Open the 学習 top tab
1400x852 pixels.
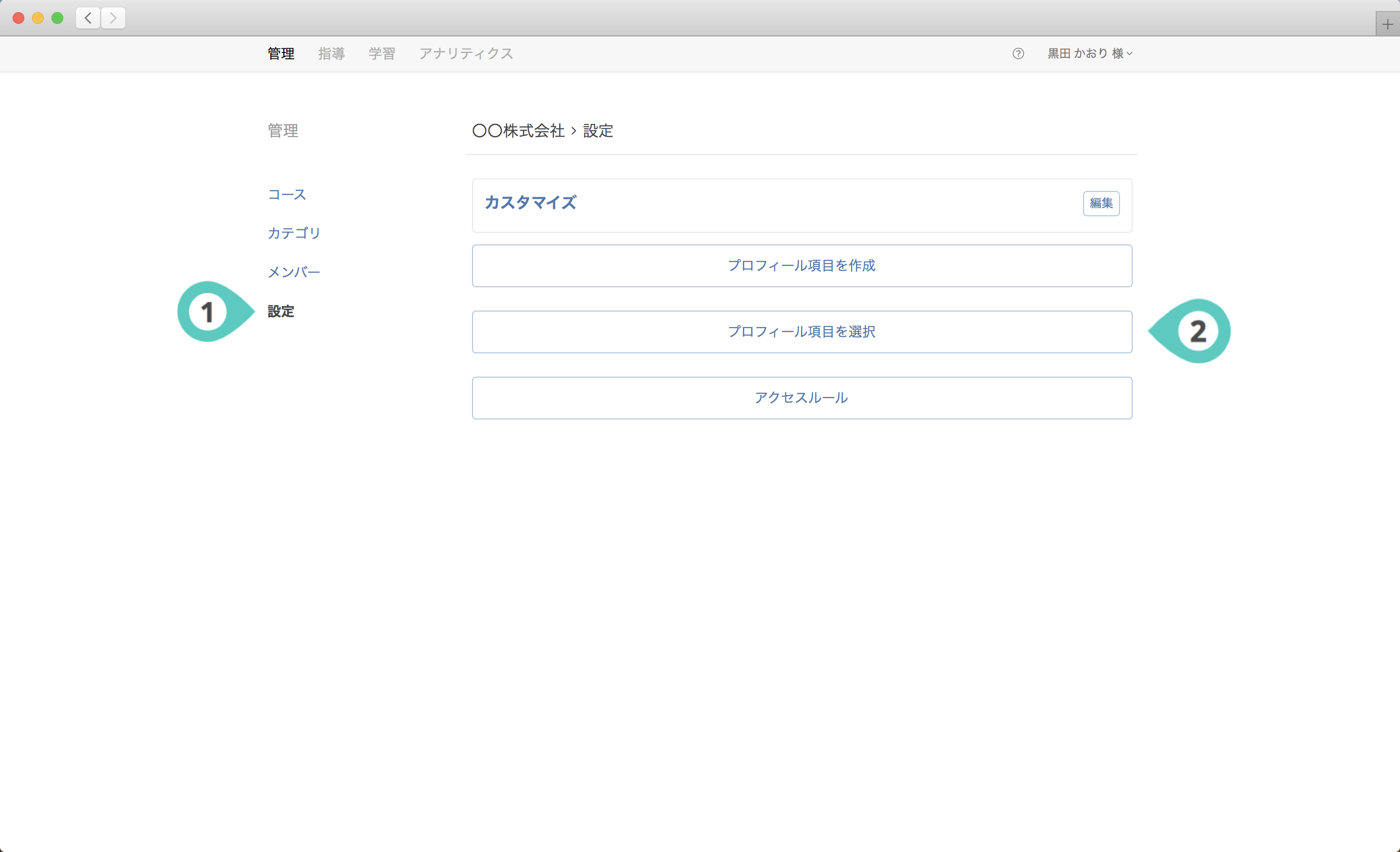click(381, 53)
